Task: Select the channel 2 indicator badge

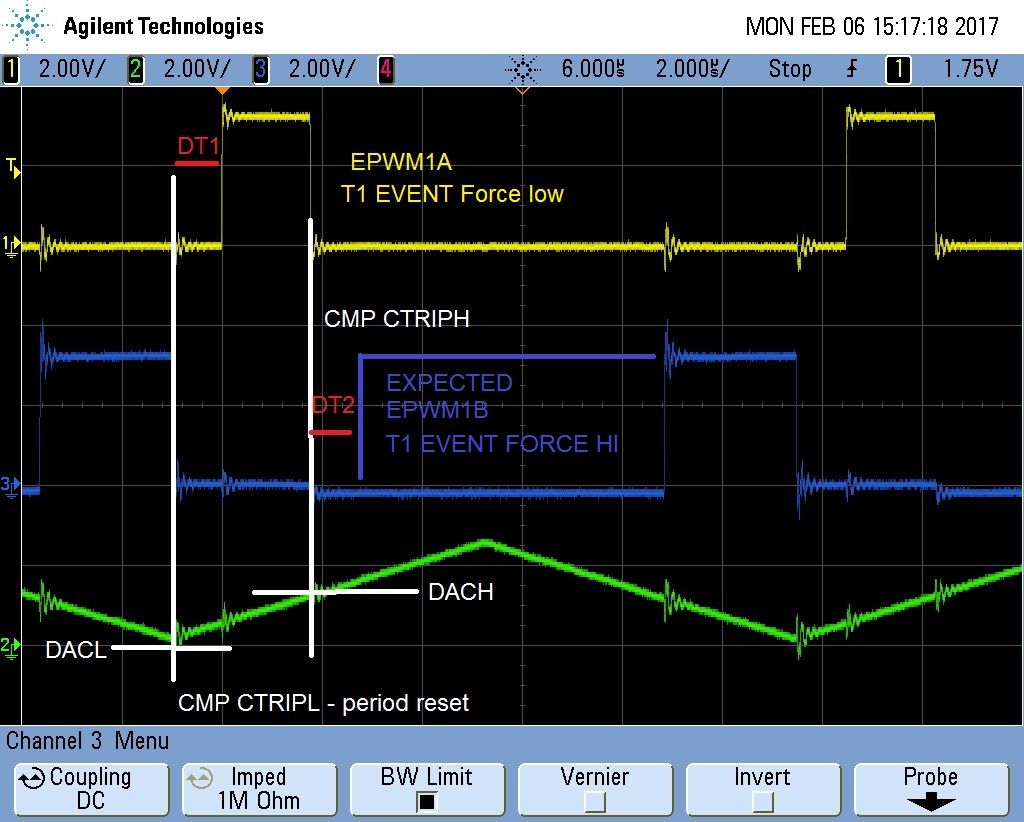Action: (x=136, y=69)
